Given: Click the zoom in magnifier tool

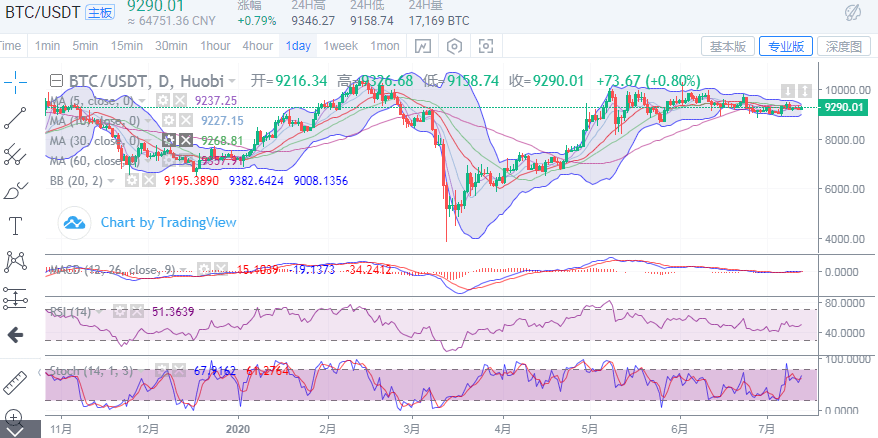Looking at the screenshot, I should coord(12,417).
